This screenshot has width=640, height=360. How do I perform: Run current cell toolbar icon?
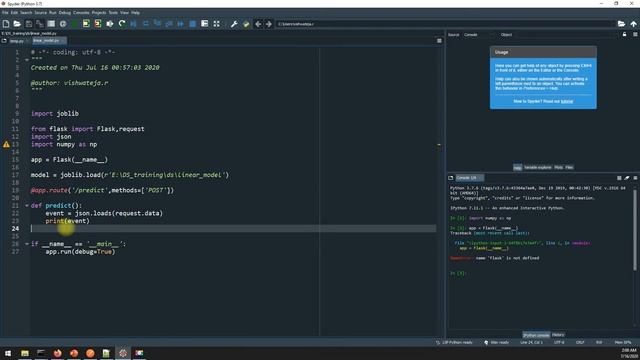tap(86, 24)
